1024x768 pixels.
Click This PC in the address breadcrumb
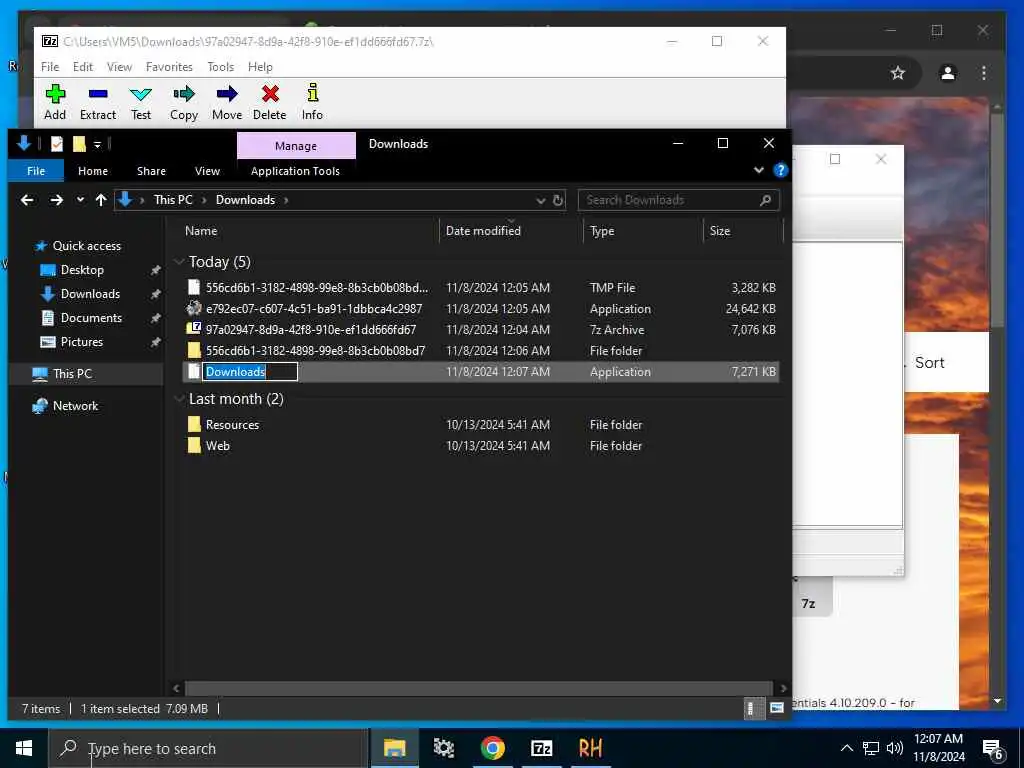pyautogui.click(x=173, y=200)
